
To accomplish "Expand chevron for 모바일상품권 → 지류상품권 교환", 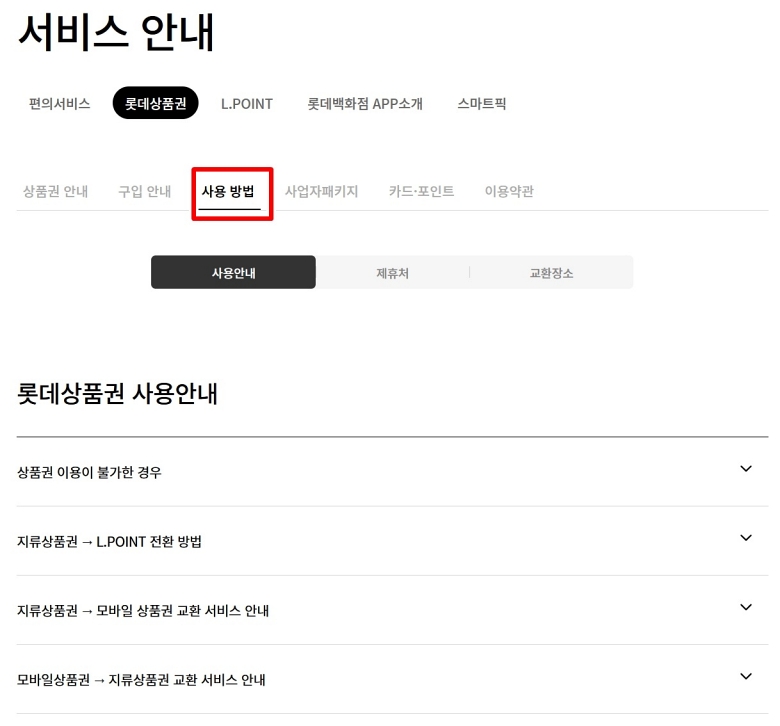I will pos(746,676).
